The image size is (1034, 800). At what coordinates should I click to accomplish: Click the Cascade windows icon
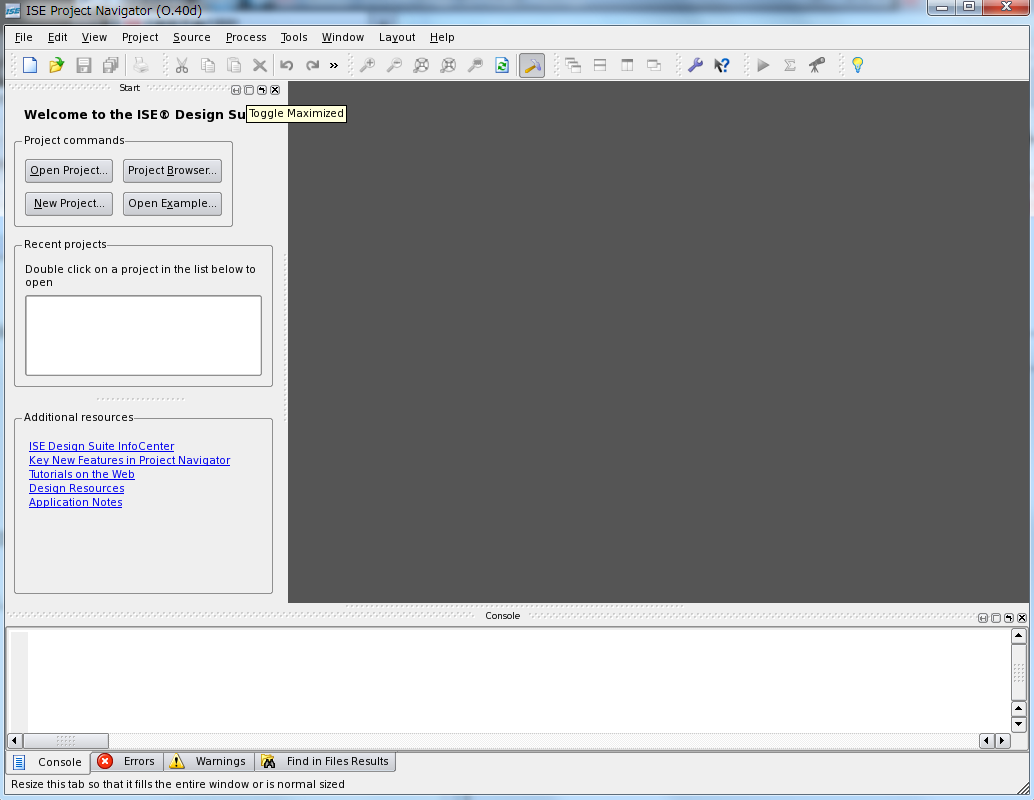(x=573, y=65)
